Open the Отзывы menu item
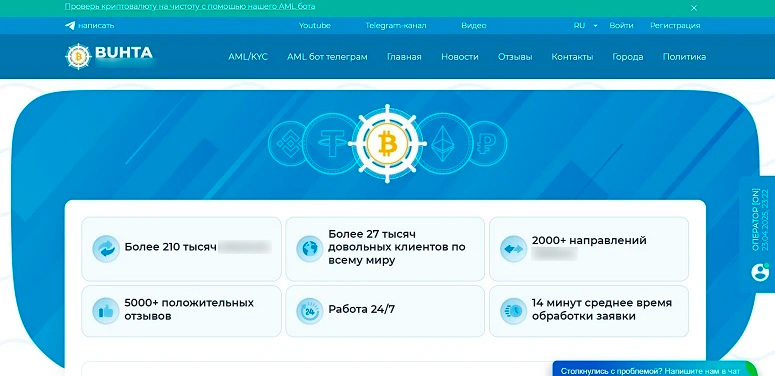 (x=515, y=57)
